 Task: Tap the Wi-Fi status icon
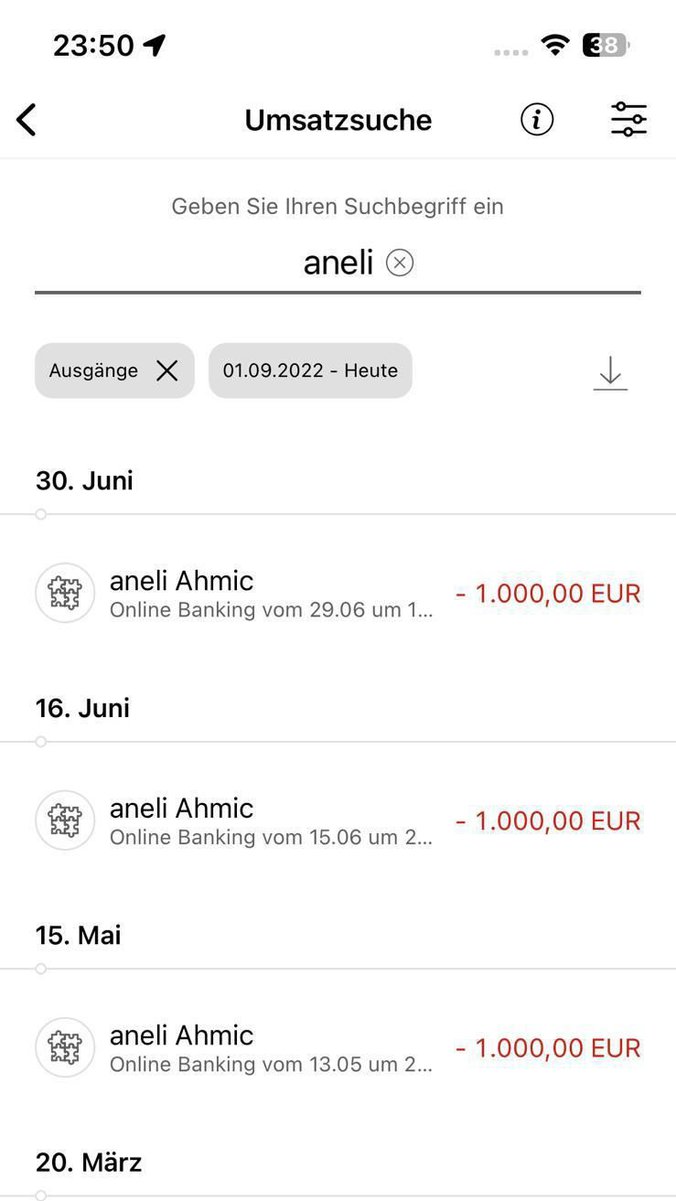pyautogui.click(x=552, y=45)
